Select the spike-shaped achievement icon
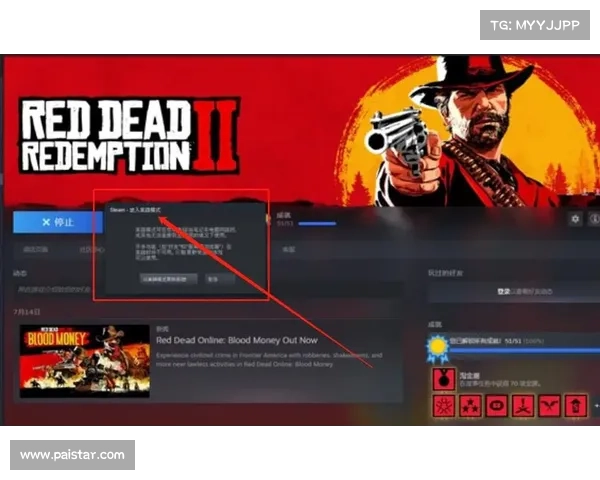This screenshot has height=480, width=600. tap(523, 406)
